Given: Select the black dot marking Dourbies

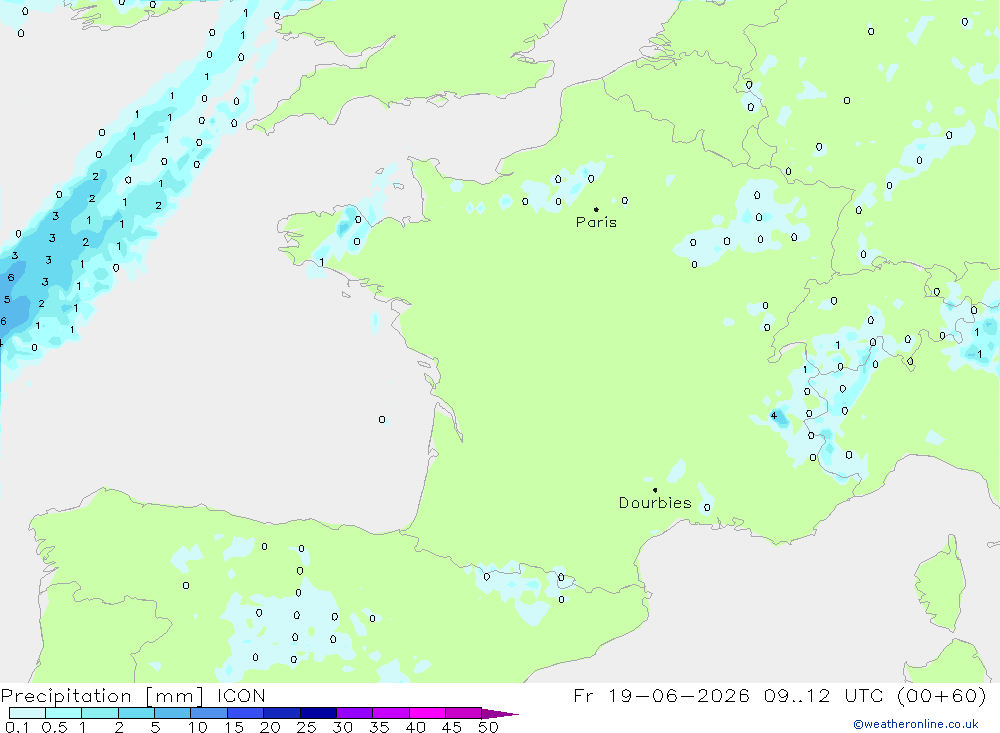Looking at the screenshot, I should point(655,490).
